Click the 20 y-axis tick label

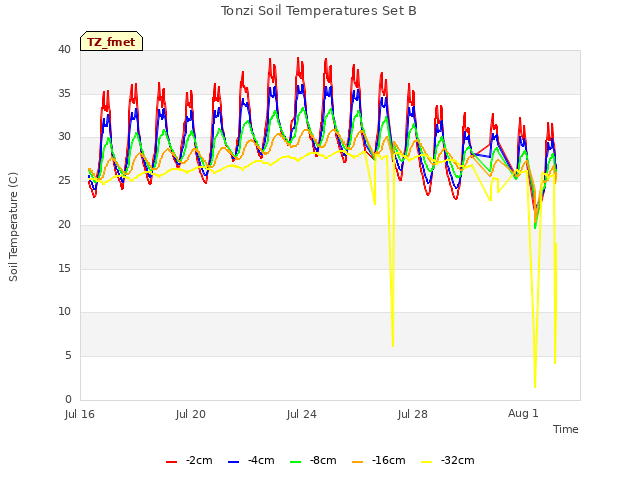[64, 224]
